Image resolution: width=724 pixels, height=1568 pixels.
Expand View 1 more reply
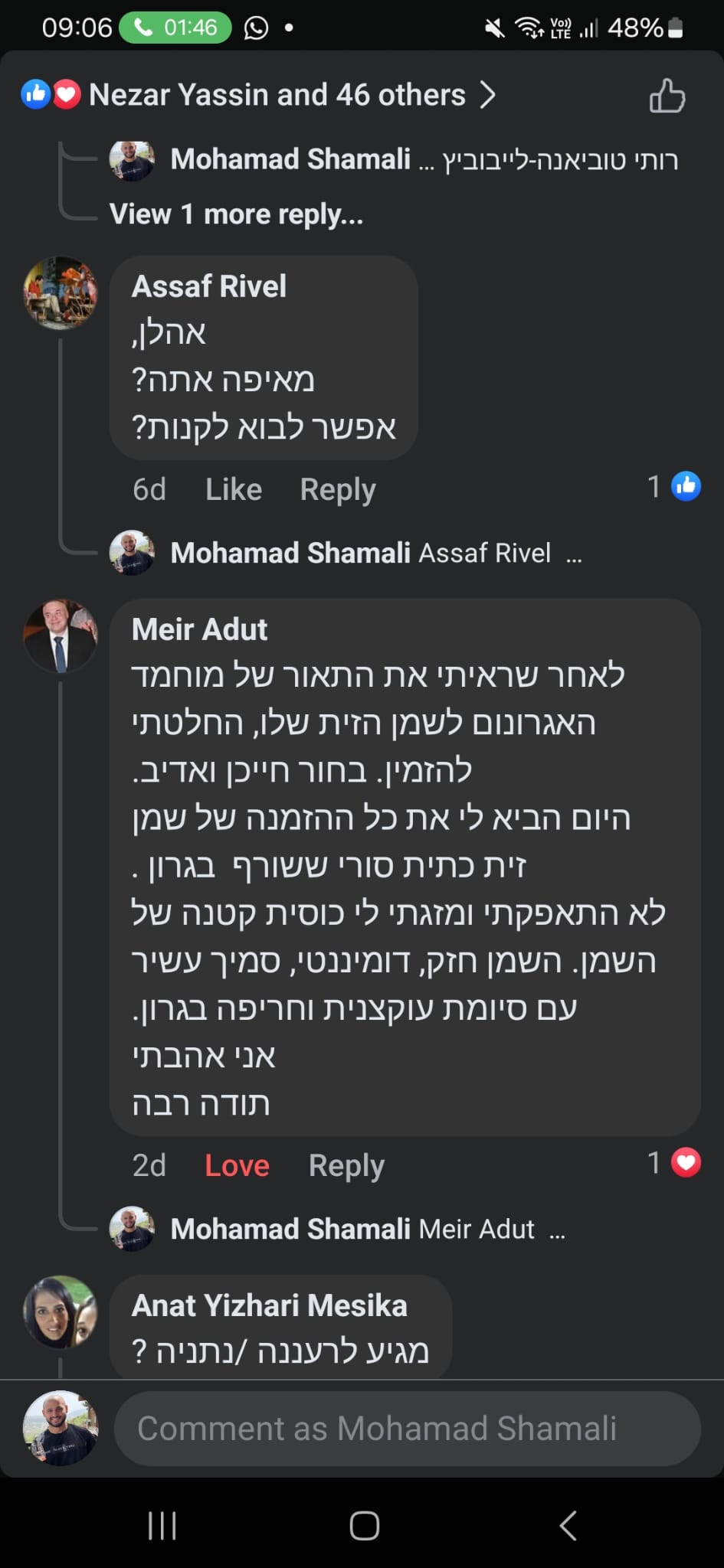coord(236,214)
